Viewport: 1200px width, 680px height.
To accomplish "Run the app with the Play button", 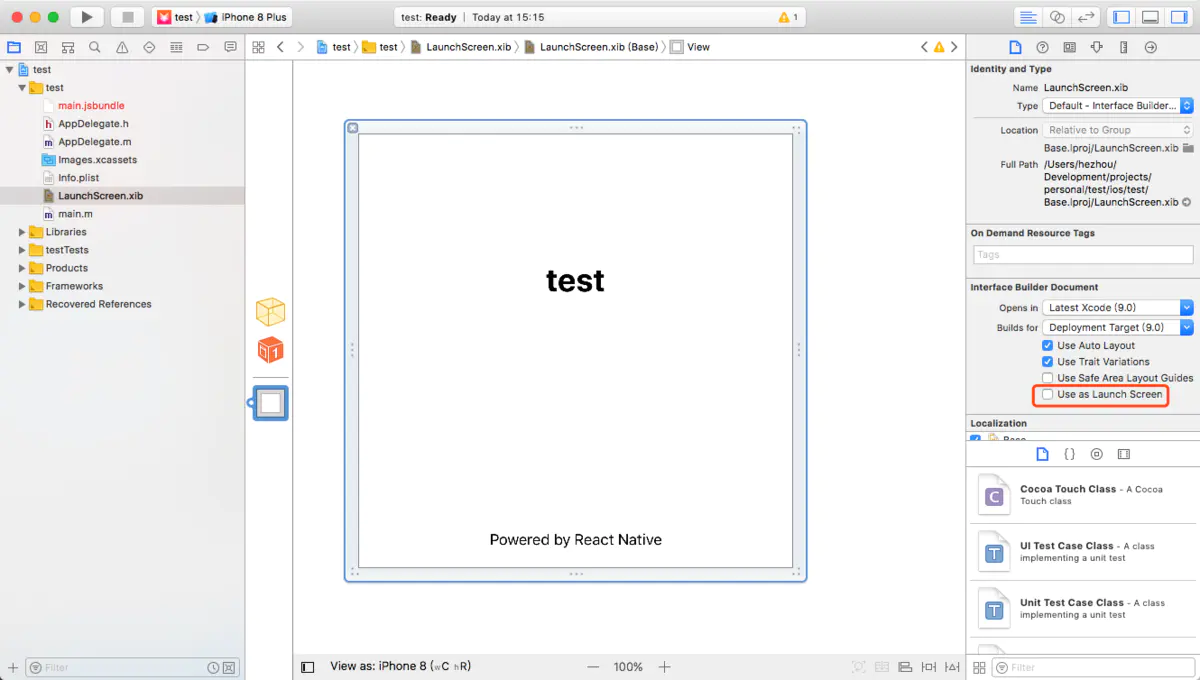I will pyautogui.click(x=87, y=17).
